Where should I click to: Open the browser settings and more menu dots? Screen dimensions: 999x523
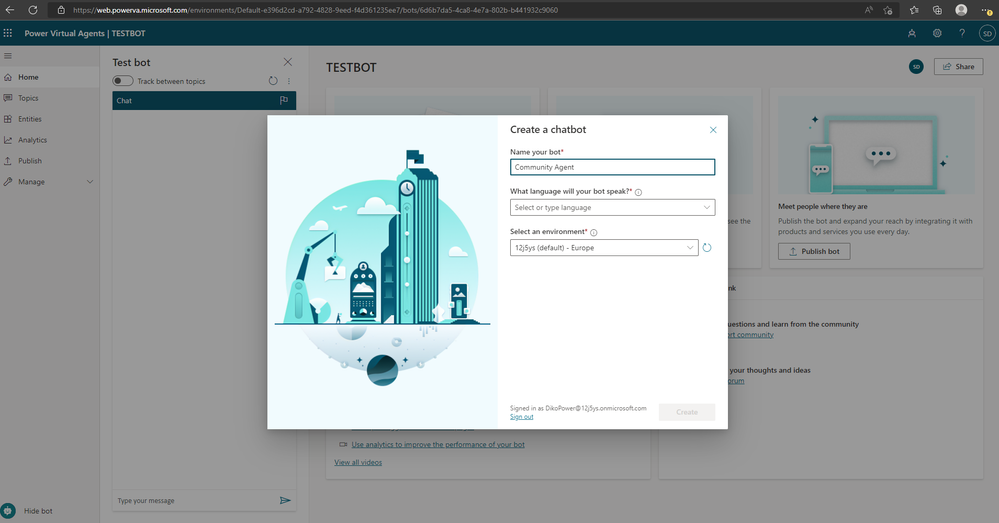click(x=987, y=10)
